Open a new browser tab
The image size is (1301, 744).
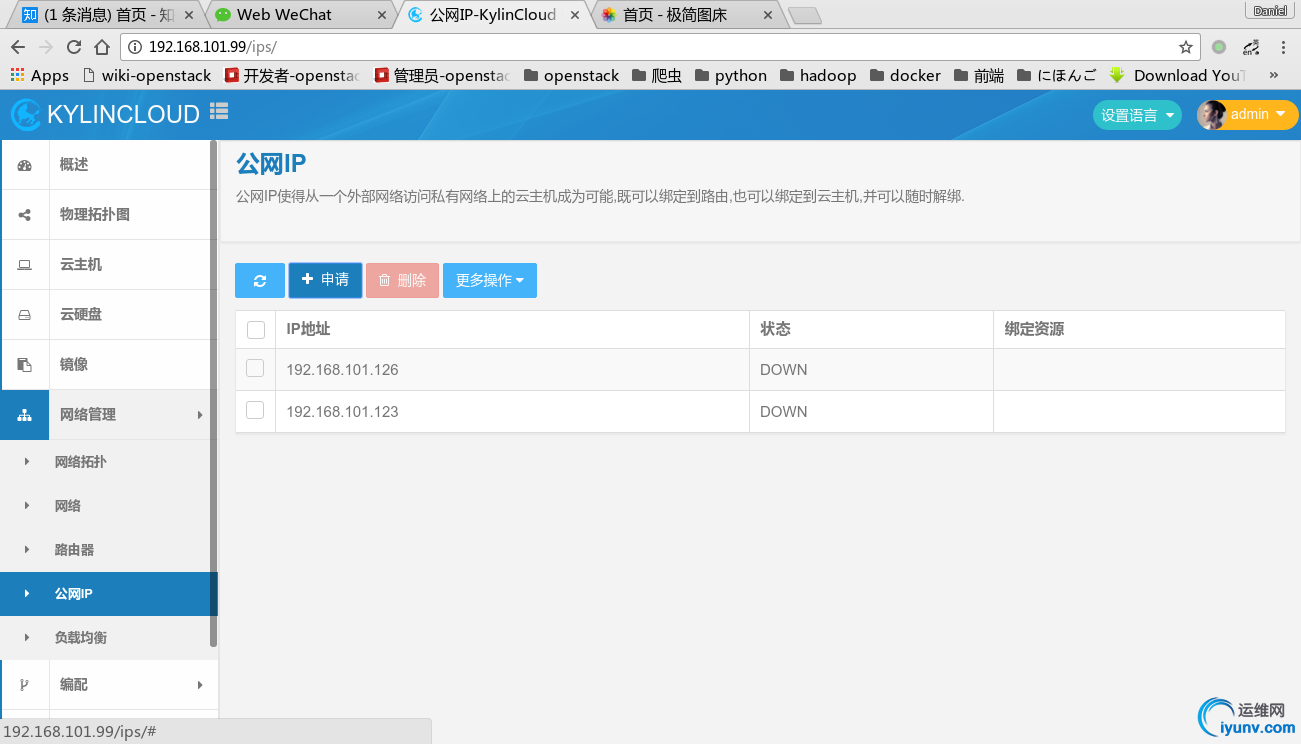pyautogui.click(x=804, y=15)
